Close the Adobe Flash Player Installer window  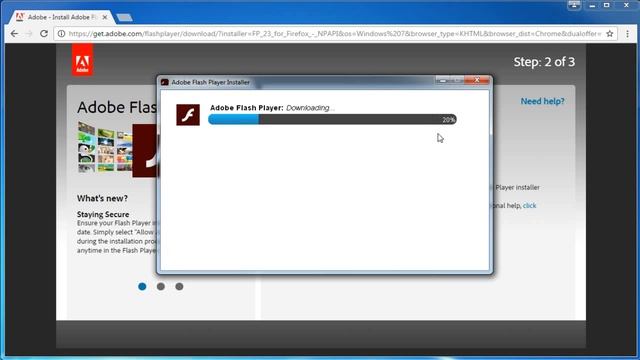click(477, 80)
